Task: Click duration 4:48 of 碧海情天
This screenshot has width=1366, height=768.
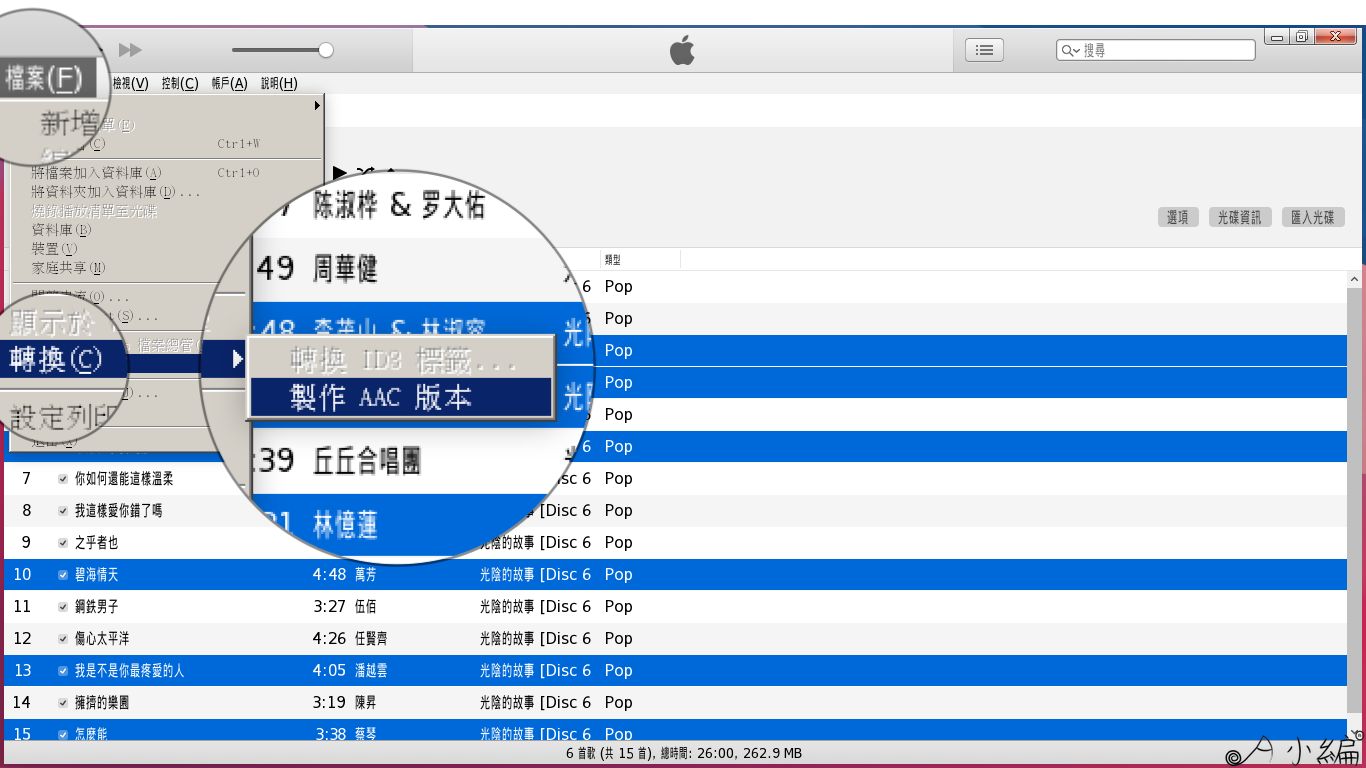Action: click(329, 575)
